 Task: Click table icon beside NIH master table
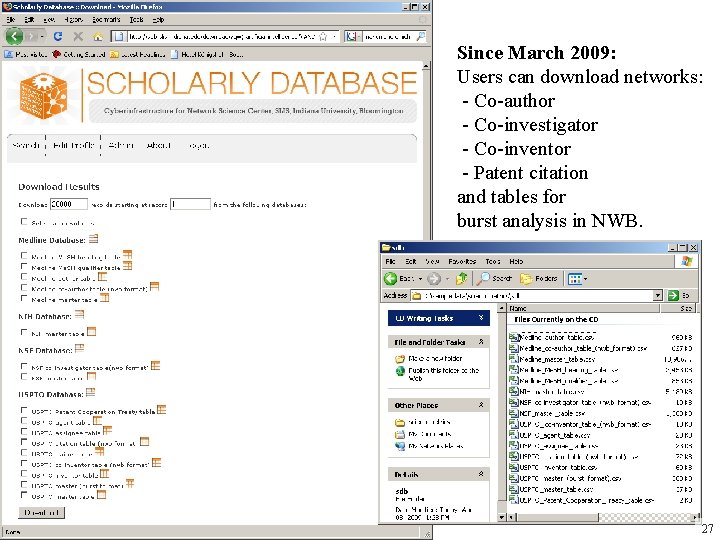[x=91, y=332]
